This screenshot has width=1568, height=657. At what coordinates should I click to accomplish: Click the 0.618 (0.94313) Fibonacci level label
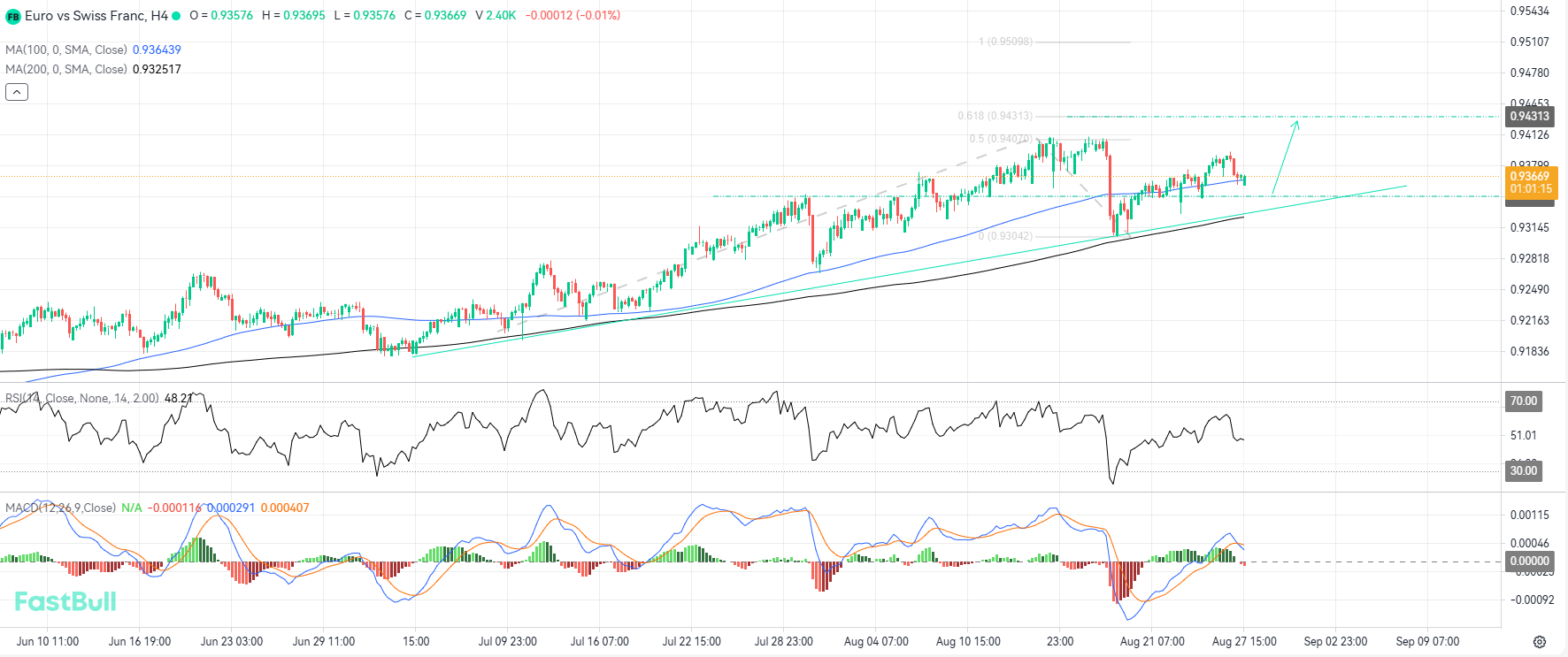point(995,116)
